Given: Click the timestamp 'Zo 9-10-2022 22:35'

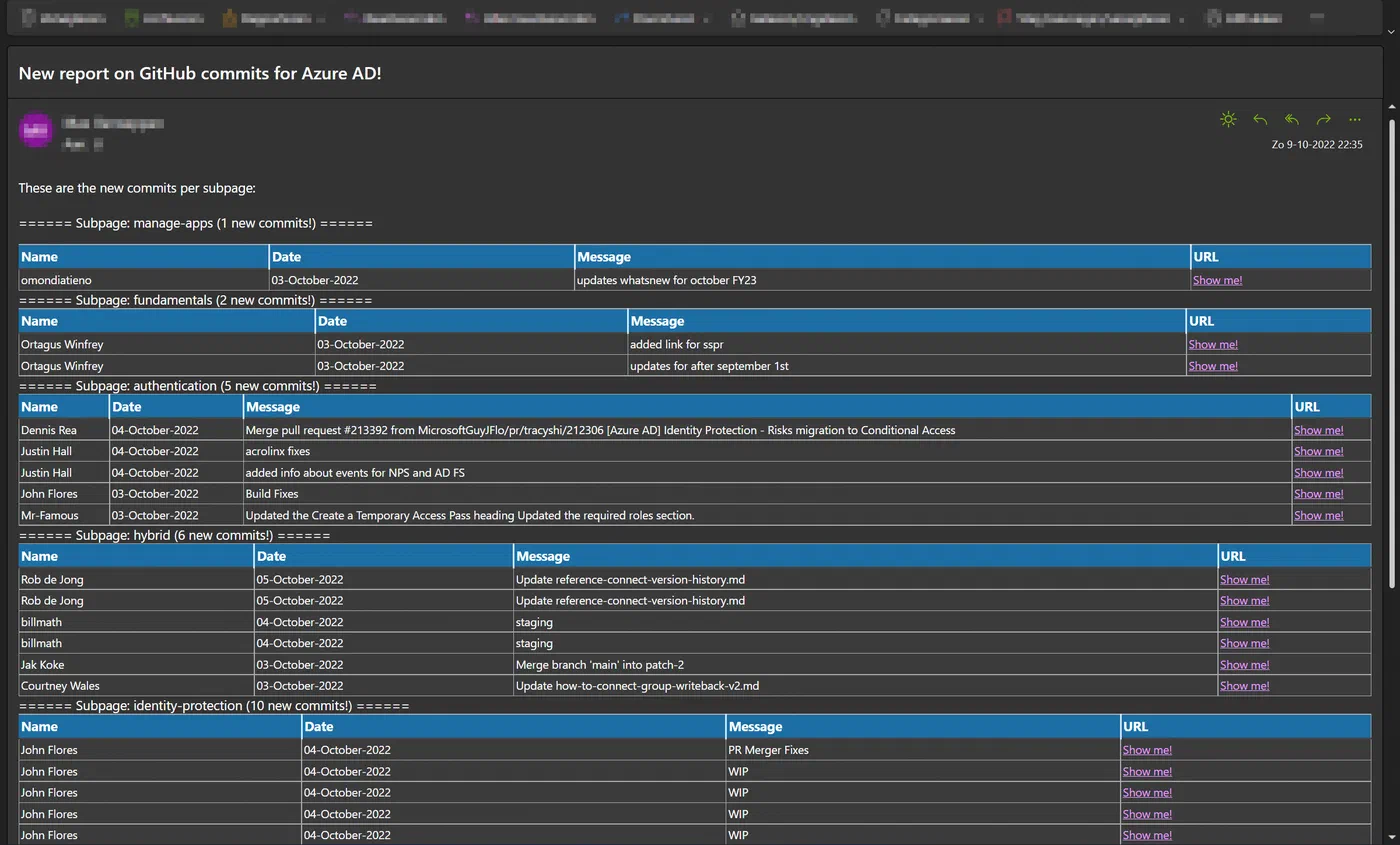Looking at the screenshot, I should pos(1317,145).
